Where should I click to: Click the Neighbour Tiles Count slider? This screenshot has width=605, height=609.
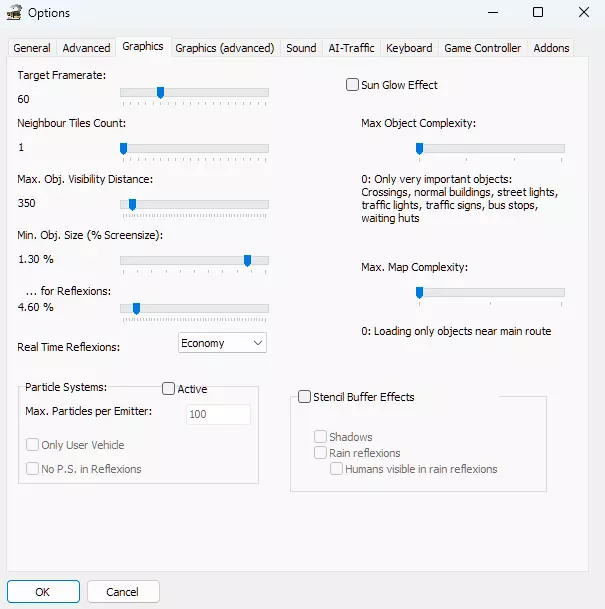point(194,148)
